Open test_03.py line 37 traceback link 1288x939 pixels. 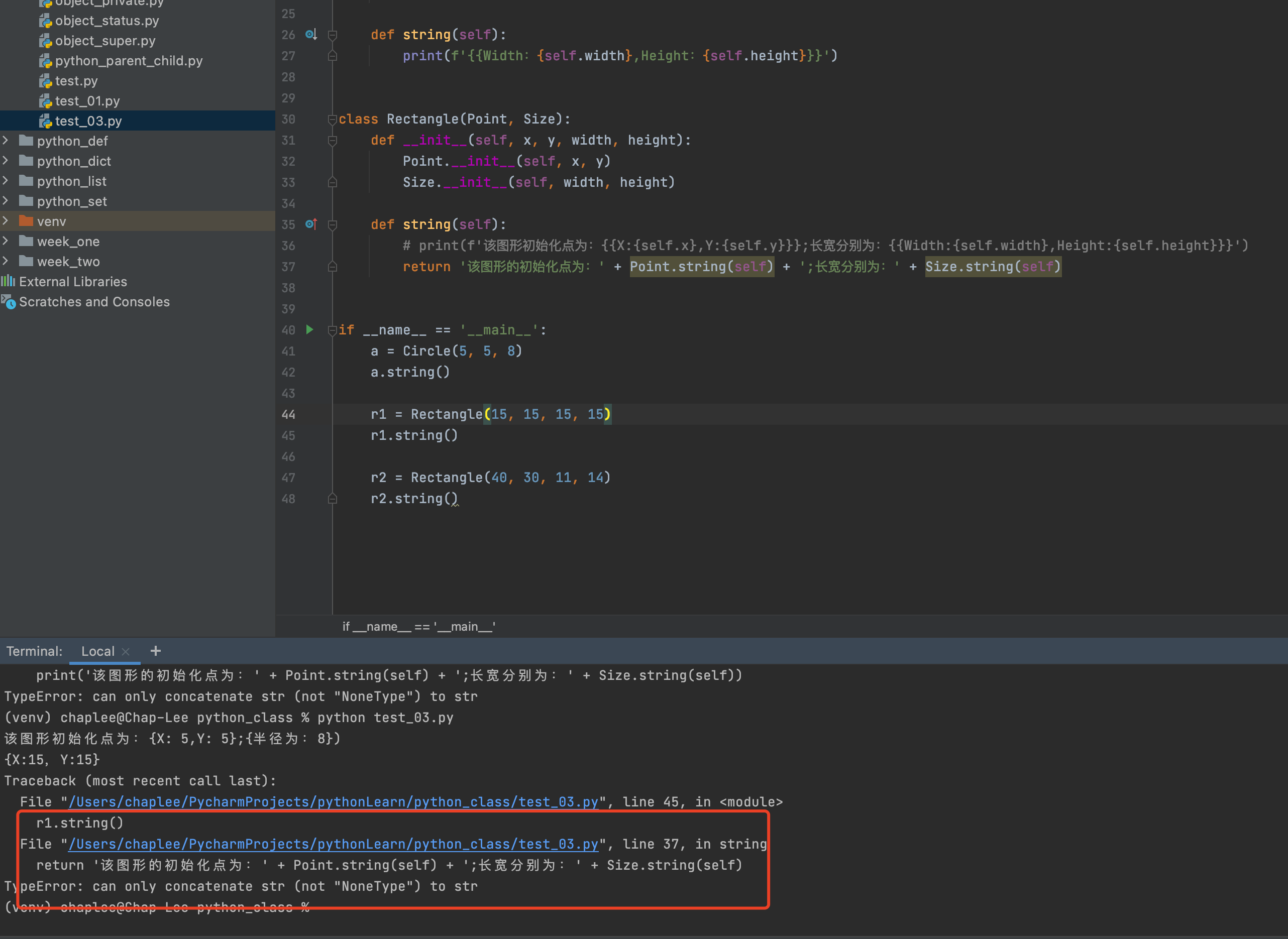click(333, 844)
